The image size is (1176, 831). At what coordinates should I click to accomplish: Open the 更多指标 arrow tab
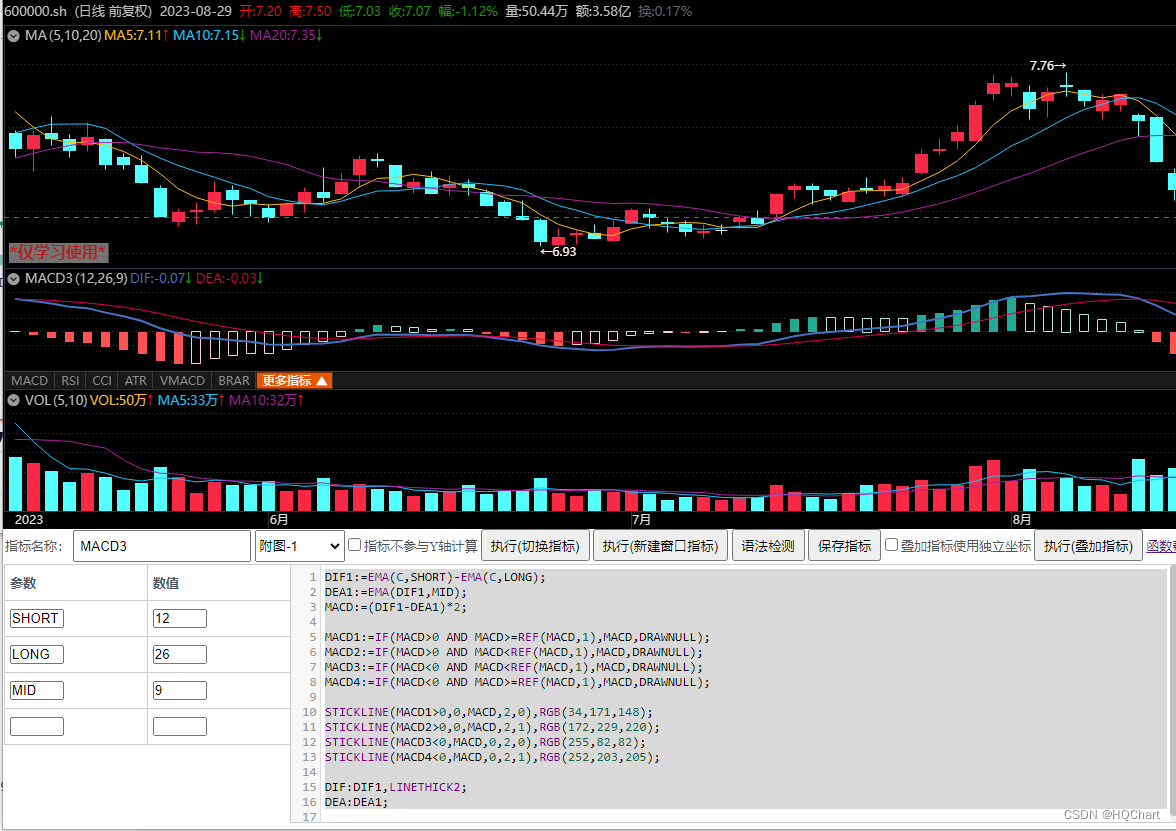coord(294,381)
